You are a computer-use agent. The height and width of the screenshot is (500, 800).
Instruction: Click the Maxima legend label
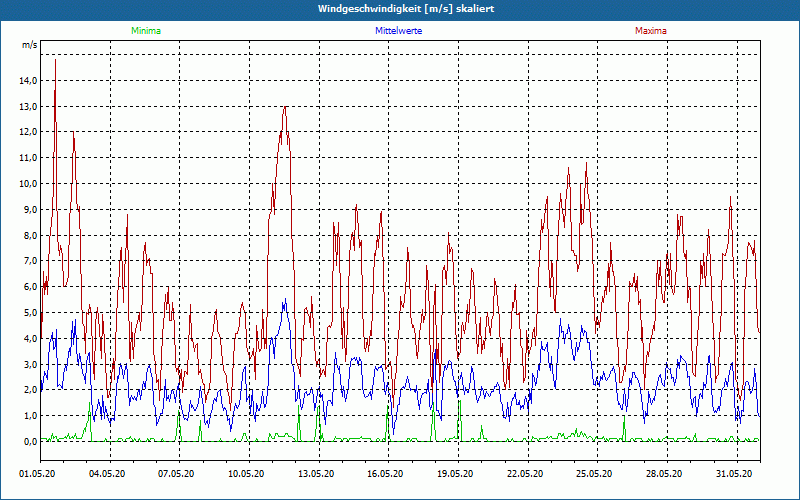pos(651,31)
